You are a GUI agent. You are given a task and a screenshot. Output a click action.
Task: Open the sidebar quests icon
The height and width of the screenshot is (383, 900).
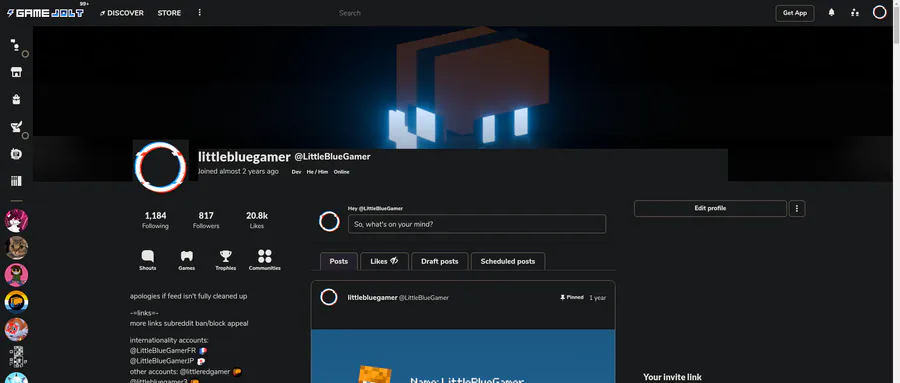(16, 127)
